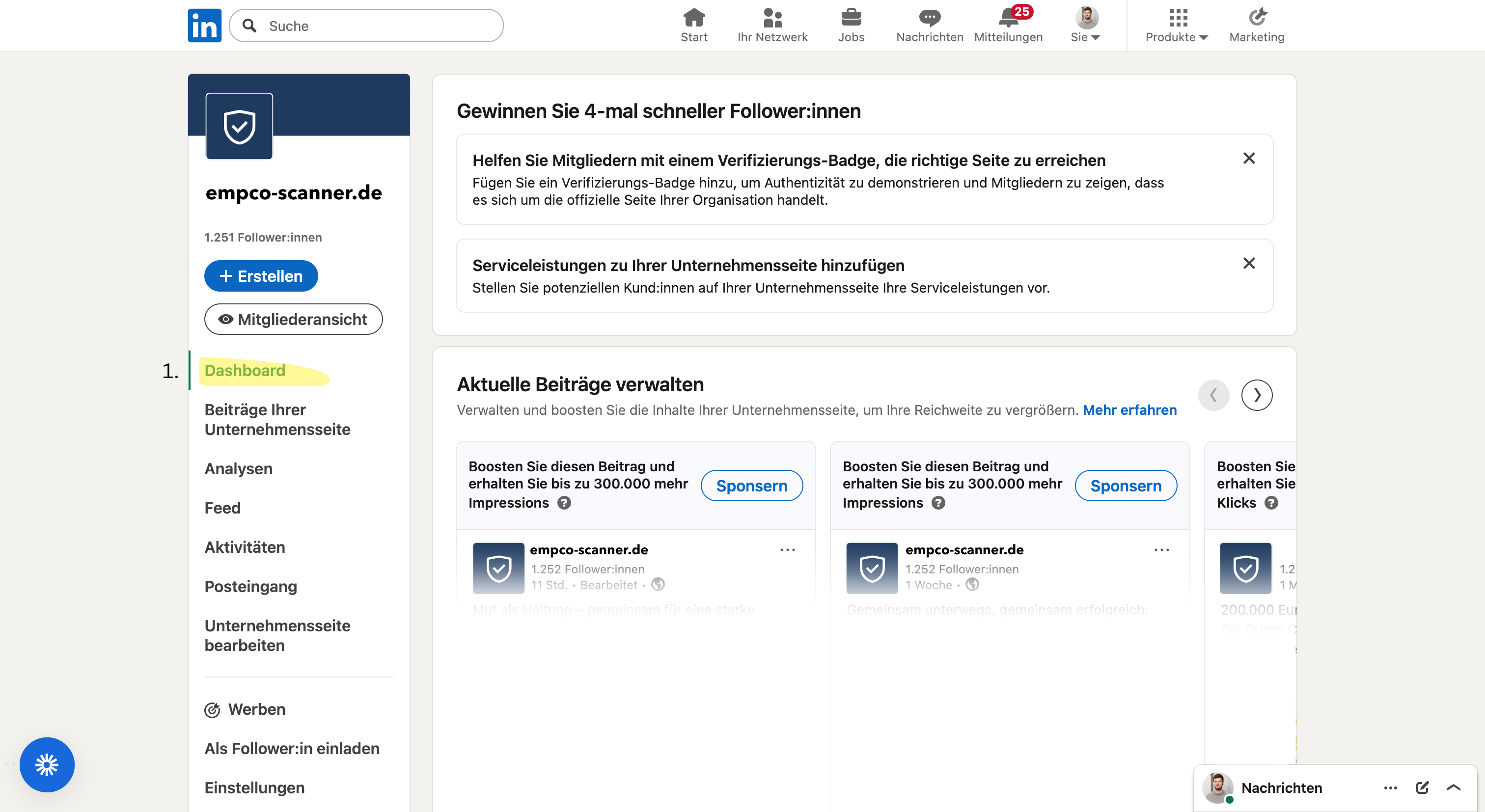Open Einstellungen in the sidebar

click(x=254, y=788)
